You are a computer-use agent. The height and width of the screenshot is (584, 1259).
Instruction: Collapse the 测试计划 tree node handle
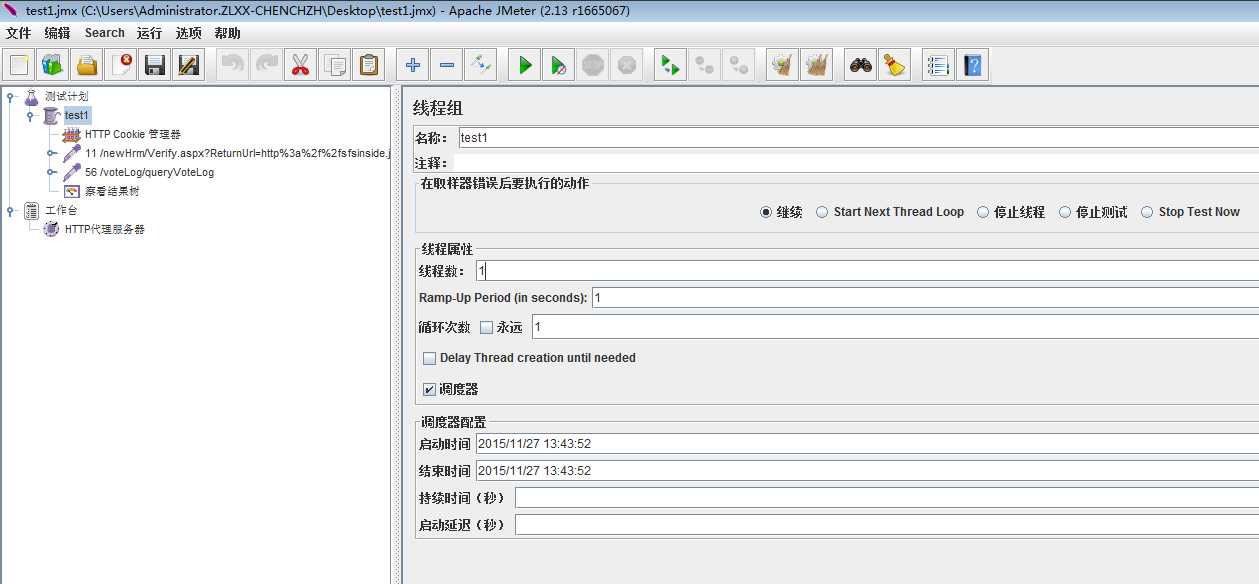pyautogui.click(x=11, y=97)
